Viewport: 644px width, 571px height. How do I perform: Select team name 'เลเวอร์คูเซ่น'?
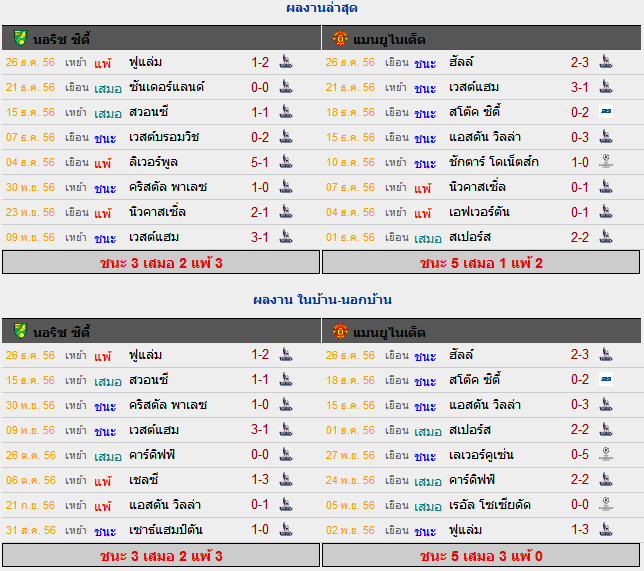tap(481, 455)
